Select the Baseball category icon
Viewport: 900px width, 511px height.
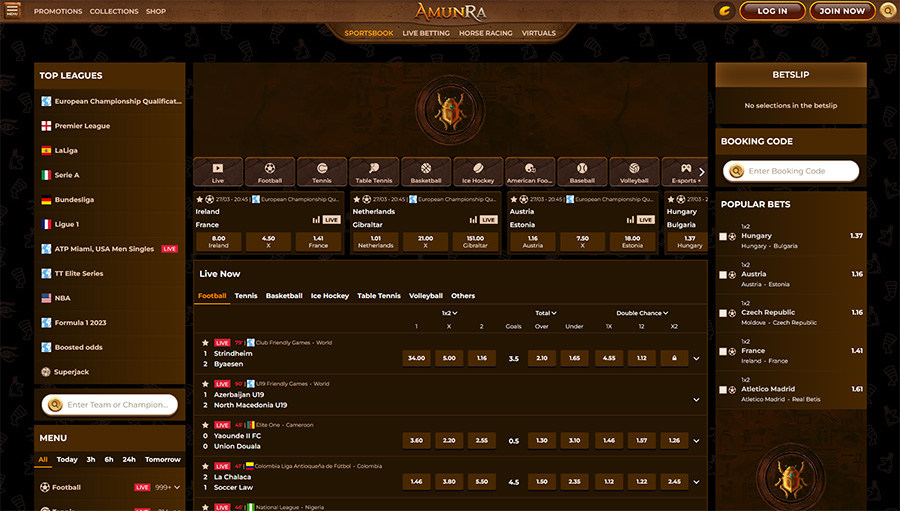582,171
